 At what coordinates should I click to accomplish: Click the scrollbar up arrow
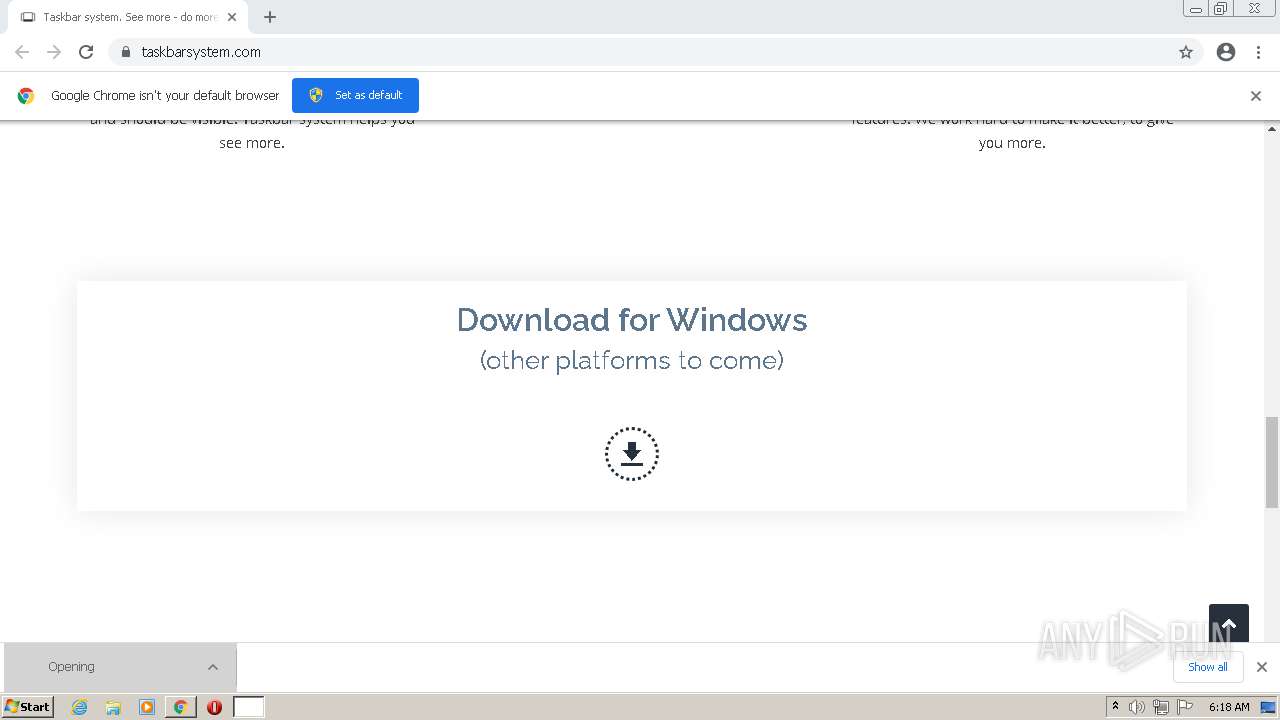click(x=1272, y=129)
